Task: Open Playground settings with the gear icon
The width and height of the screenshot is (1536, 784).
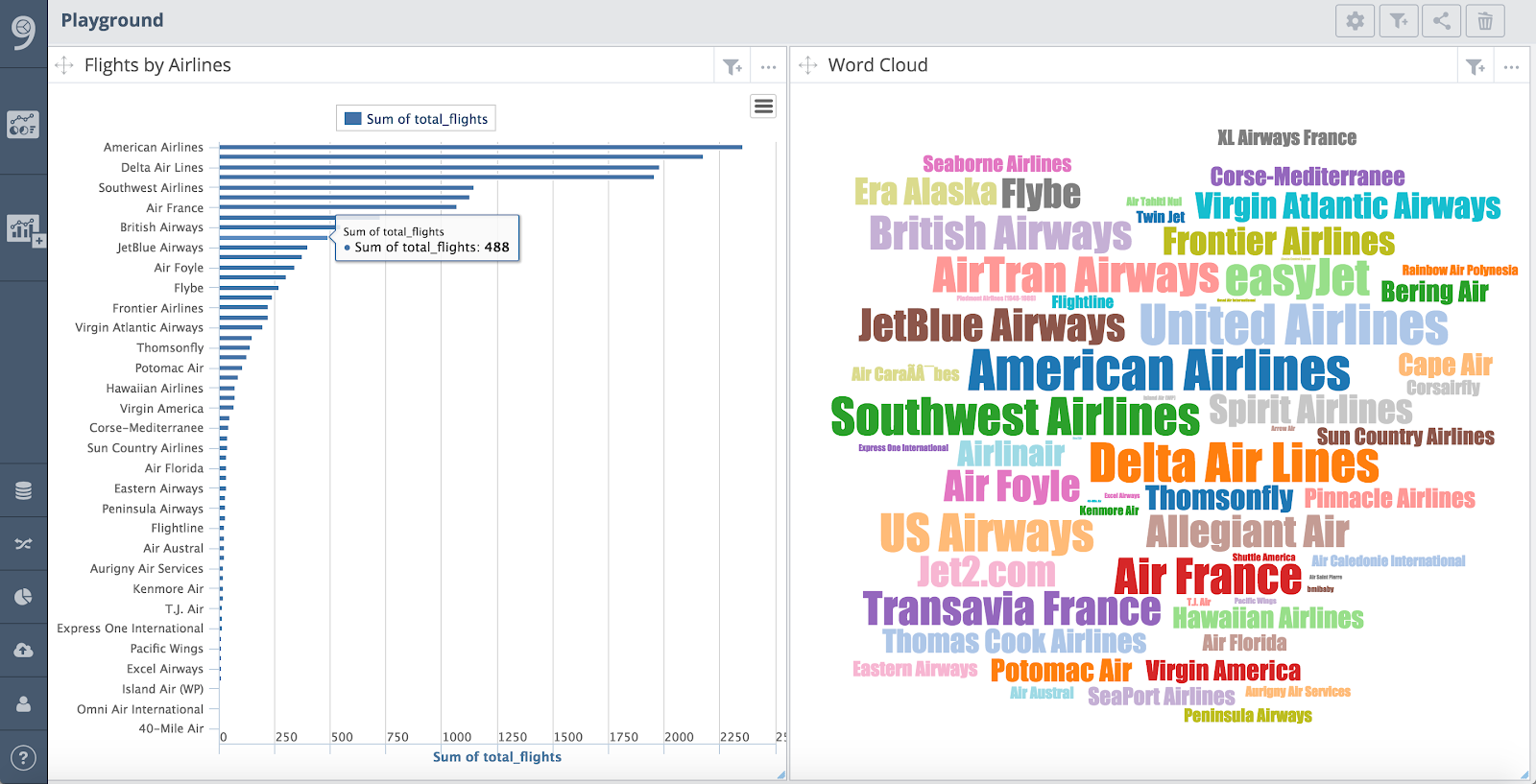Action: pos(1355,20)
